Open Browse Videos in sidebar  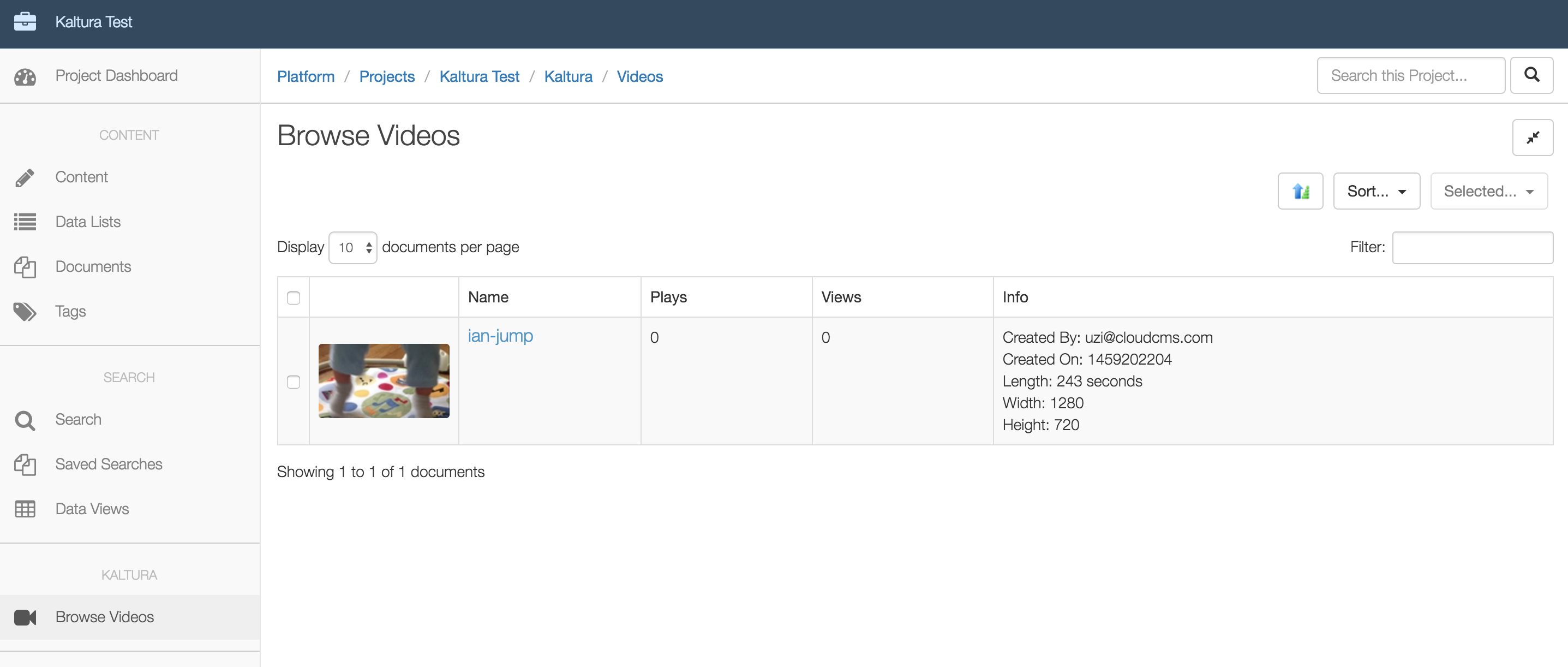pos(105,616)
